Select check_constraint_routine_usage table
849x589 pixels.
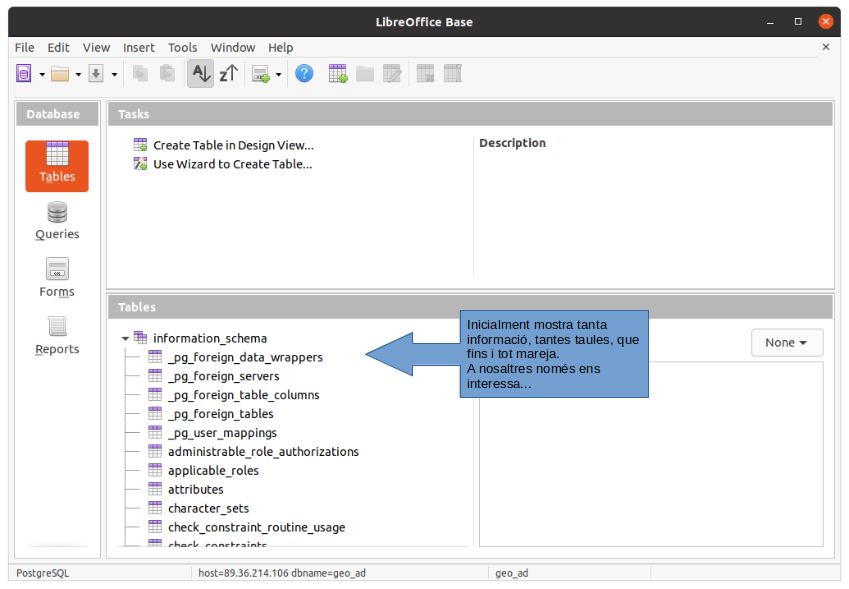pyautogui.click(x=257, y=527)
